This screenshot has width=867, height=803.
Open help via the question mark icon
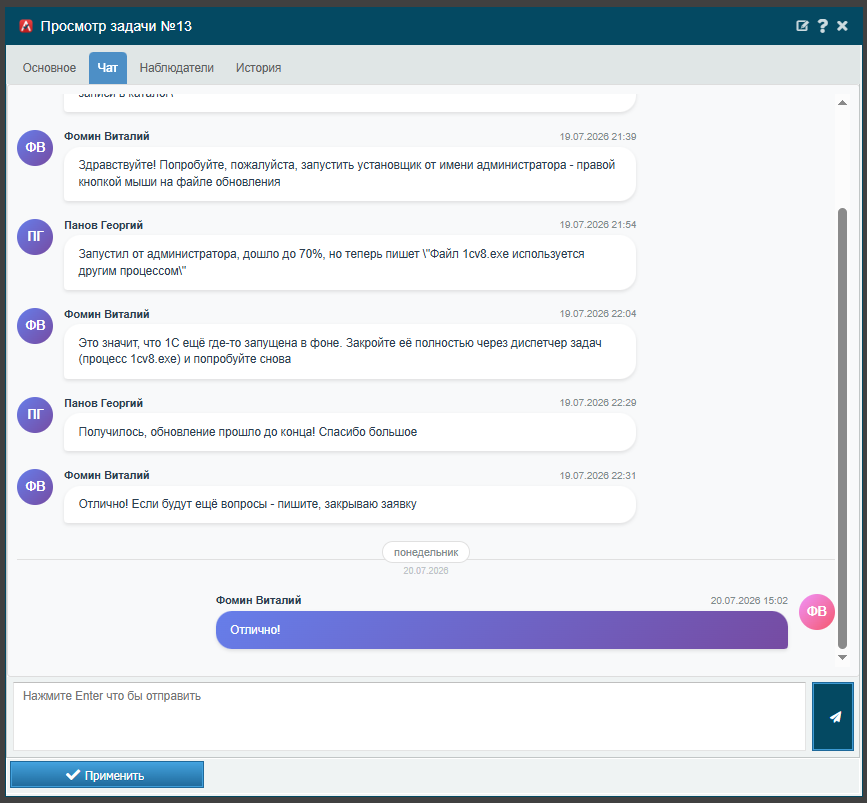(822, 26)
